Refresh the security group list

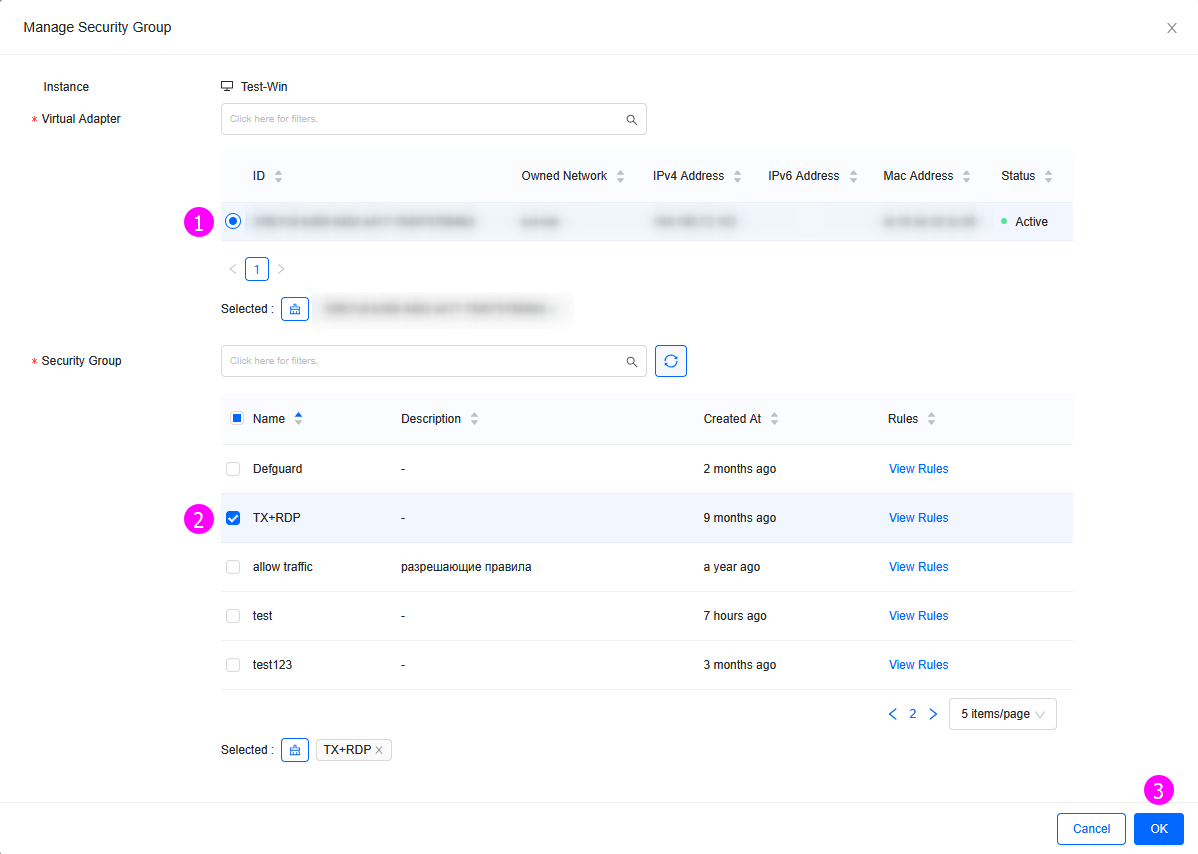[670, 361]
